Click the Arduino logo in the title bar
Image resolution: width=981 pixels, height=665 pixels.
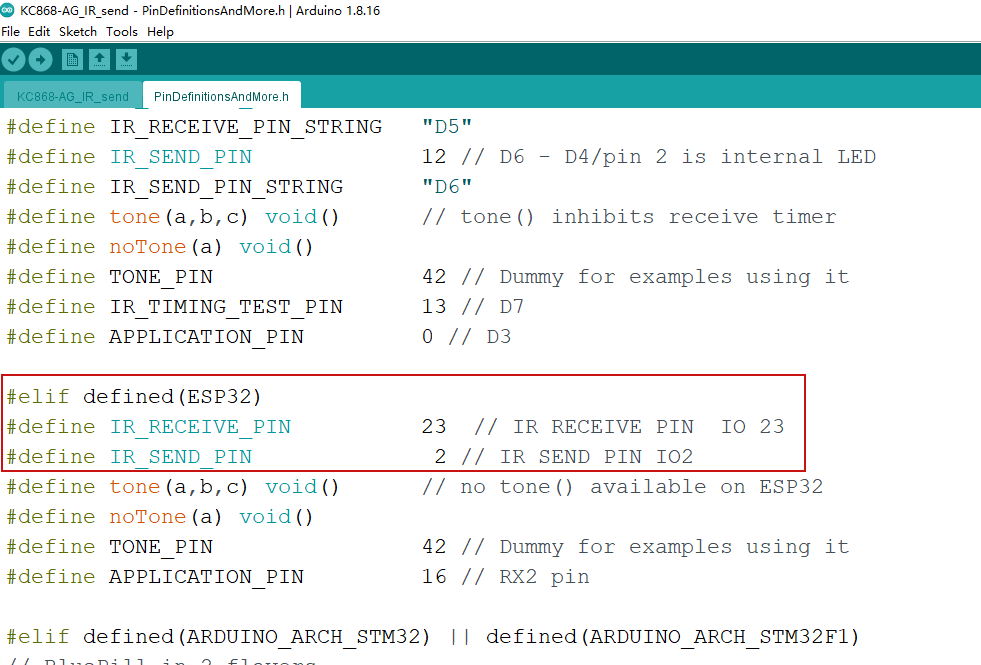[10, 10]
